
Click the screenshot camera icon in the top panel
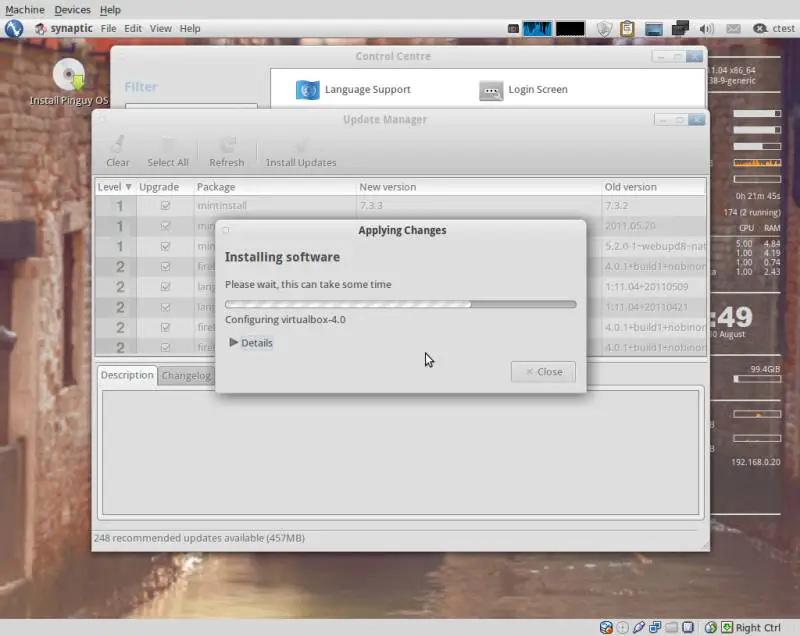(513, 29)
